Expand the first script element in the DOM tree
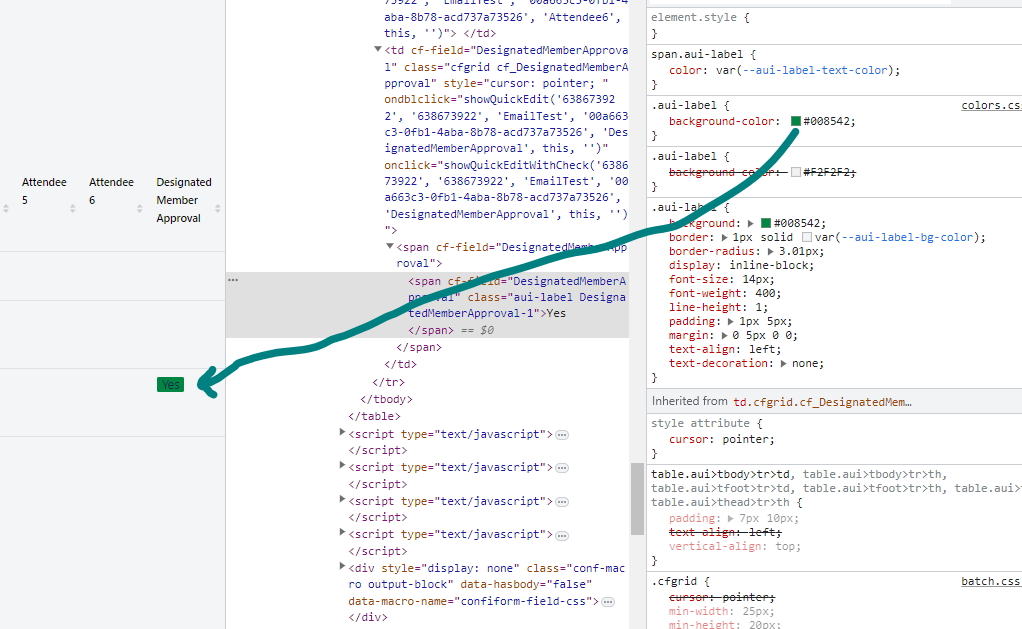This screenshot has width=1022, height=629. tap(343, 433)
